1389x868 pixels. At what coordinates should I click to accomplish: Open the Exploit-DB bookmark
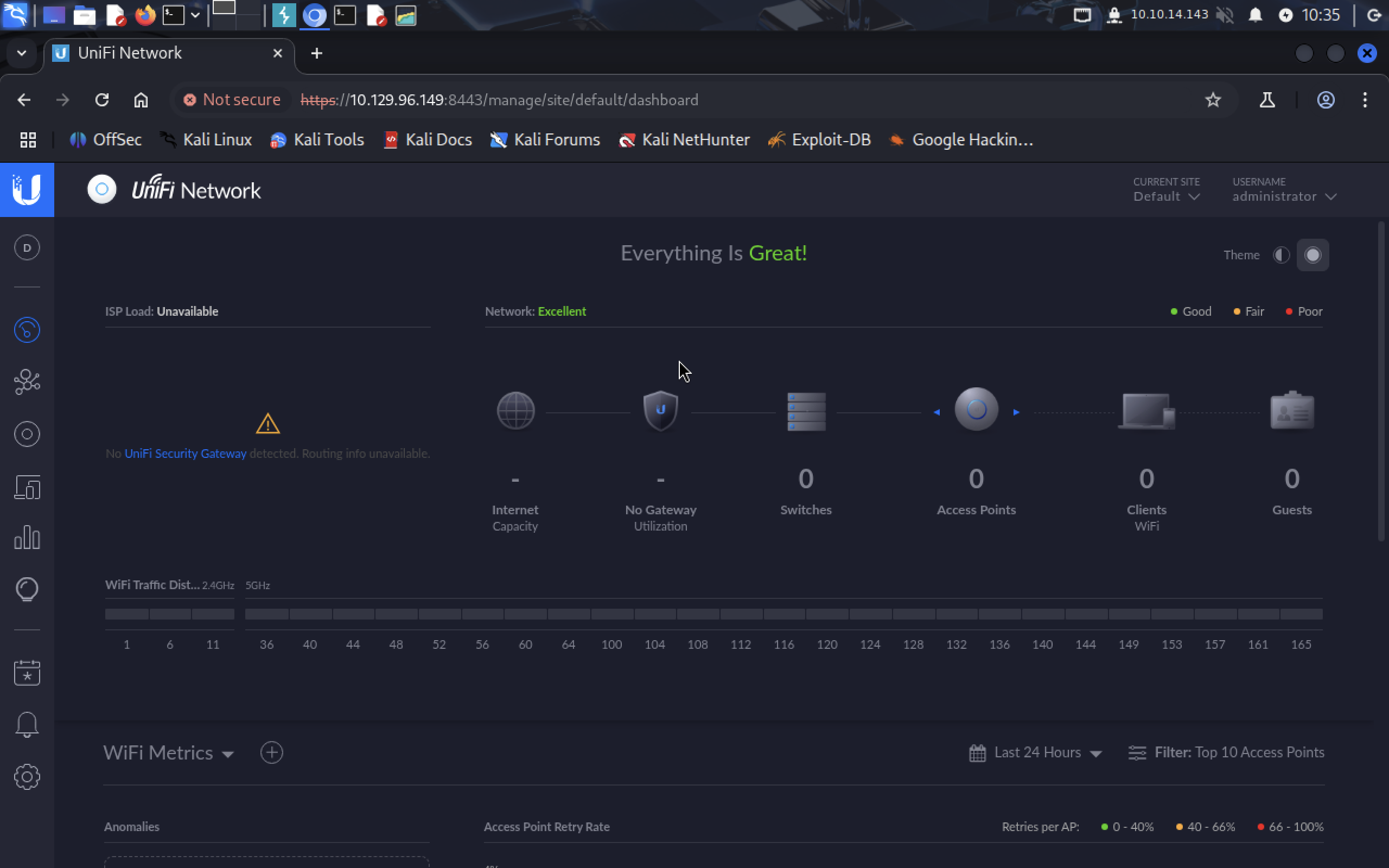[x=820, y=139]
